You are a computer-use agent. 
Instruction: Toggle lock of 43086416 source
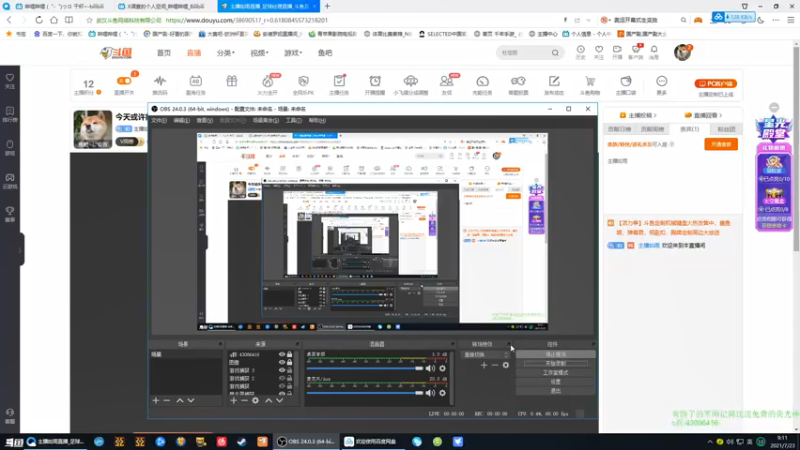point(289,354)
